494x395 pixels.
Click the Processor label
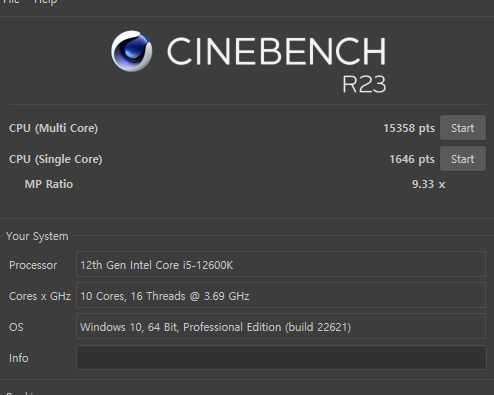pyautogui.click(x=33, y=265)
